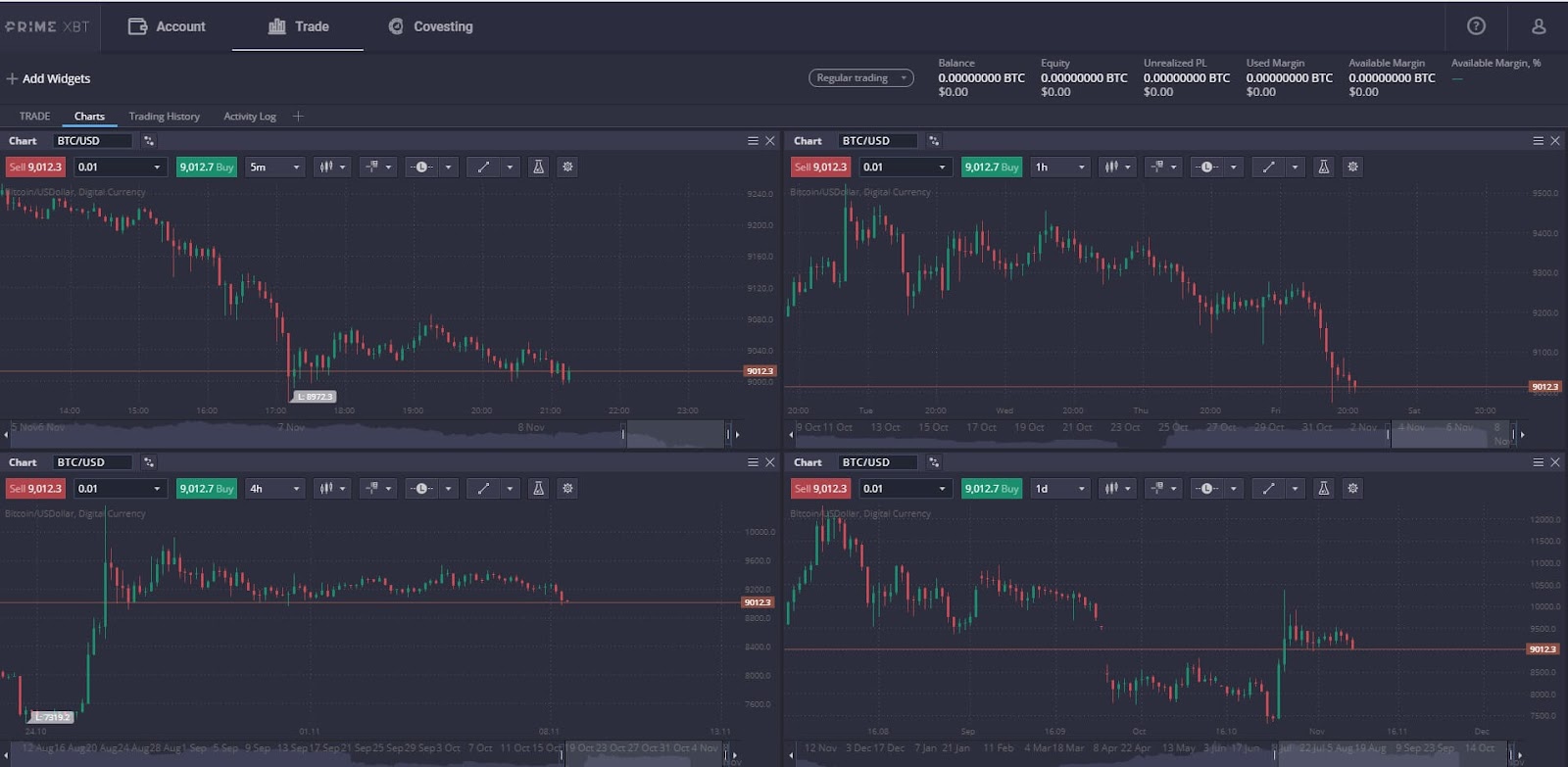Select the line drawing tool in 4h chart
Image resolution: width=1568 pixels, height=767 pixels.
click(483, 489)
